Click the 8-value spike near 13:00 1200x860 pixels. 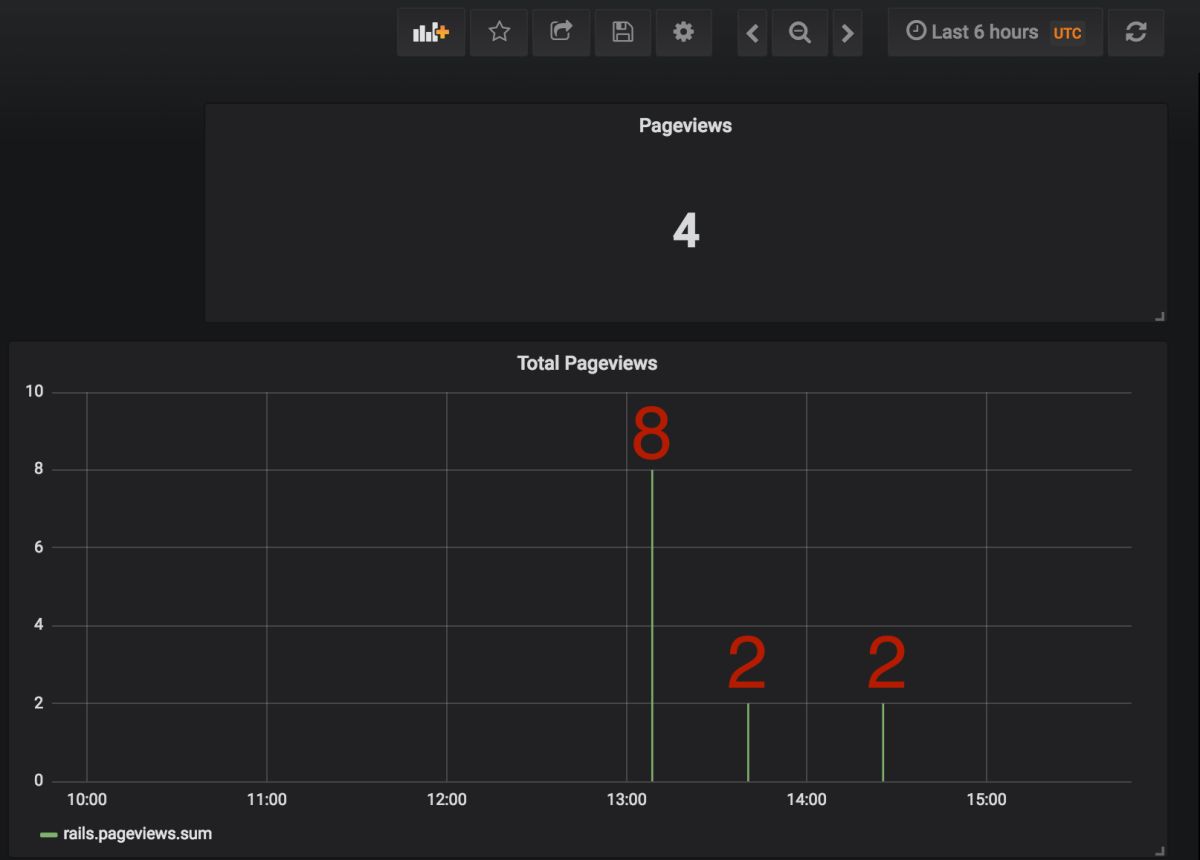pyautogui.click(x=652, y=625)
